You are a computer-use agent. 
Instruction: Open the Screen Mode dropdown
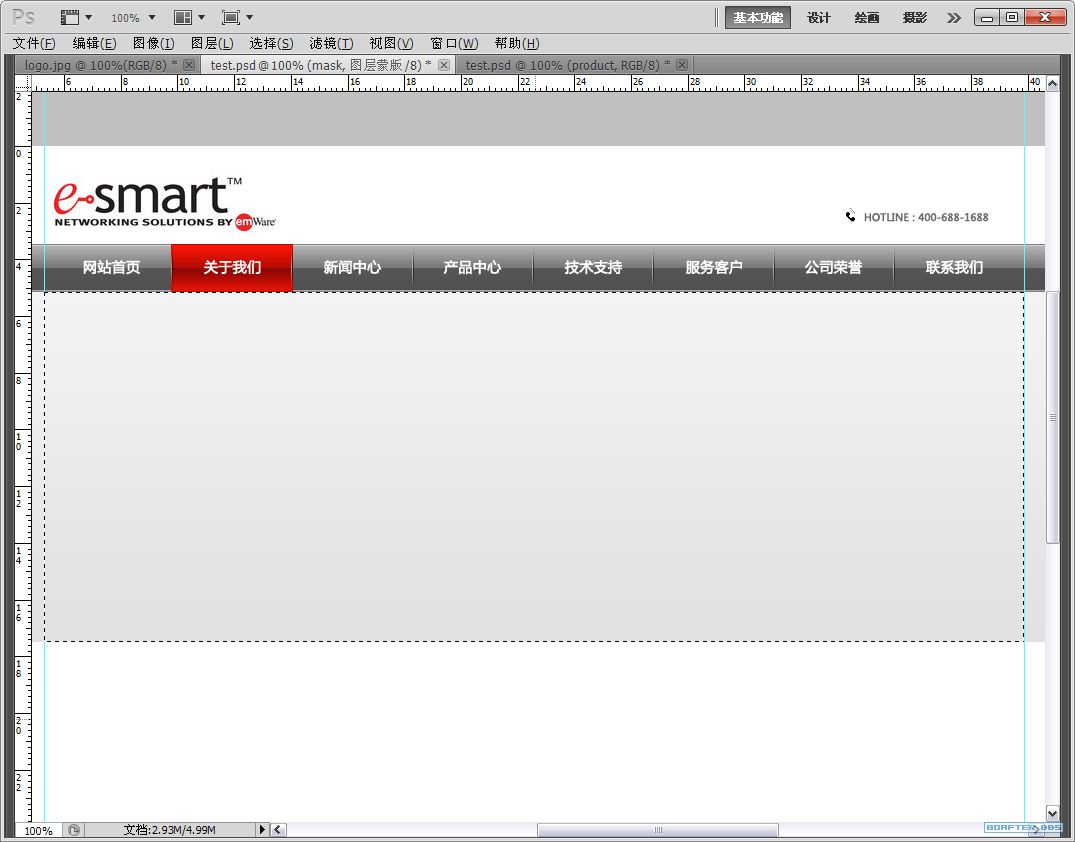pyautogui.click(x=237, y=17)
